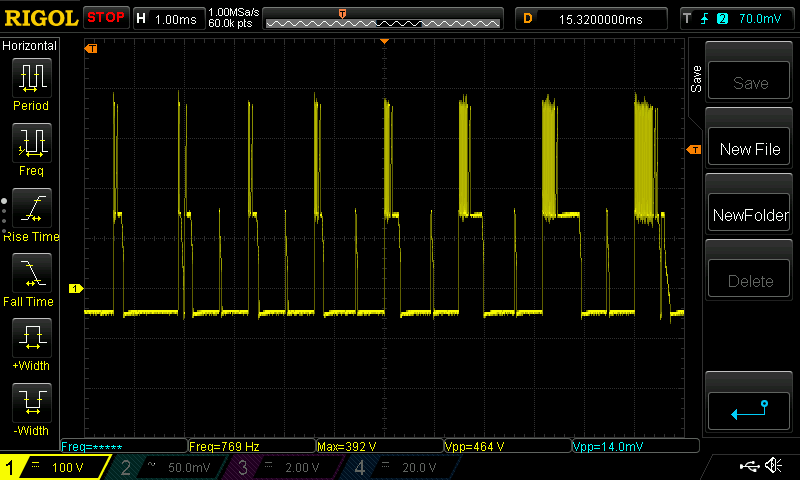The width and height of the screenshot is (800, 480).
Task: Choose the Fall Time measurement icon
Action: (31, 273)
